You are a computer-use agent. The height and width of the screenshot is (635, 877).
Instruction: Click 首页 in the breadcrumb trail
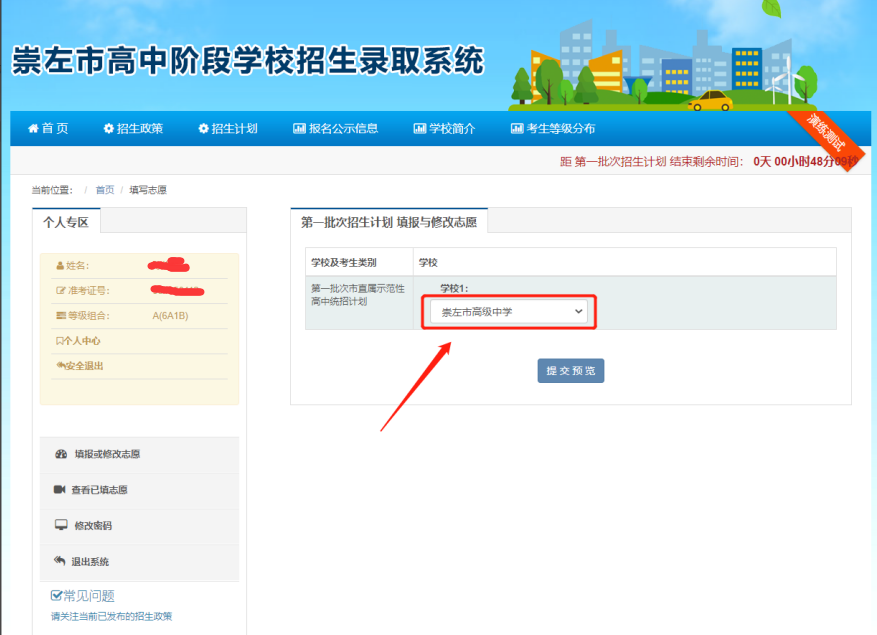pos(105,190)
